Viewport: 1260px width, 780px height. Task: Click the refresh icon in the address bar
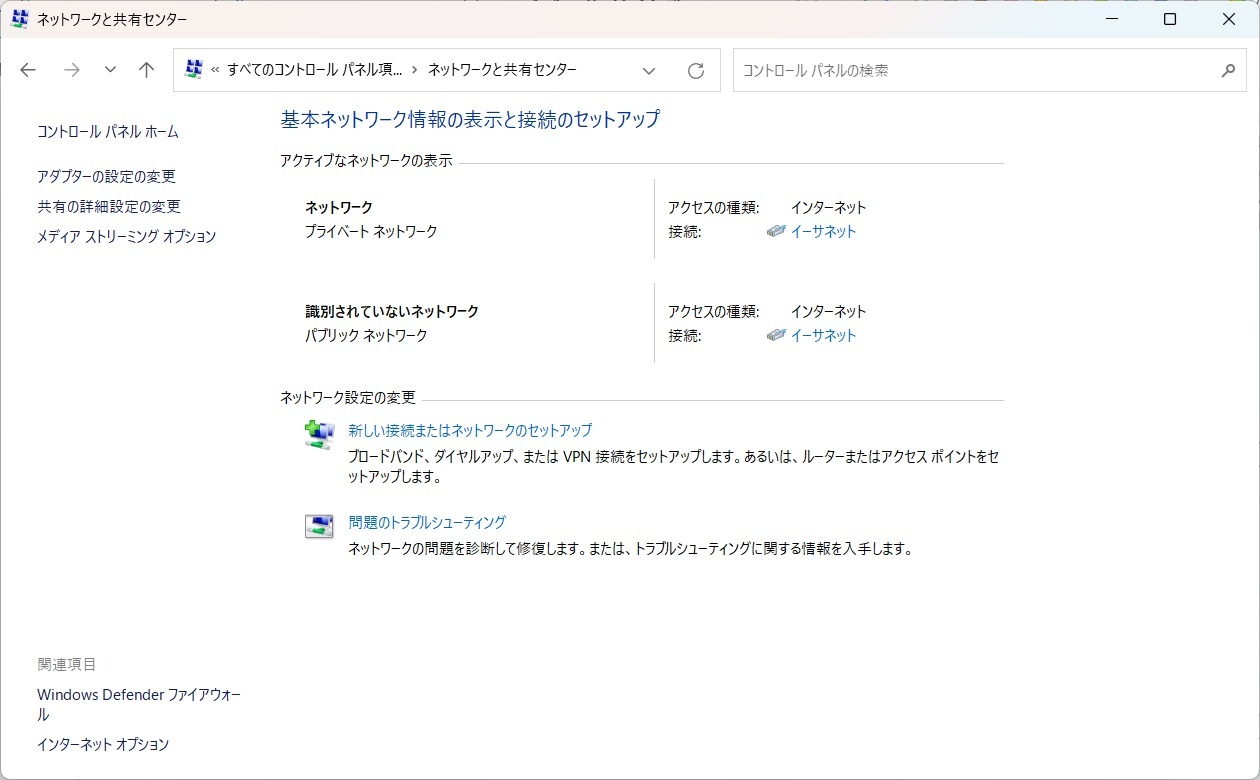pos(696,70)
